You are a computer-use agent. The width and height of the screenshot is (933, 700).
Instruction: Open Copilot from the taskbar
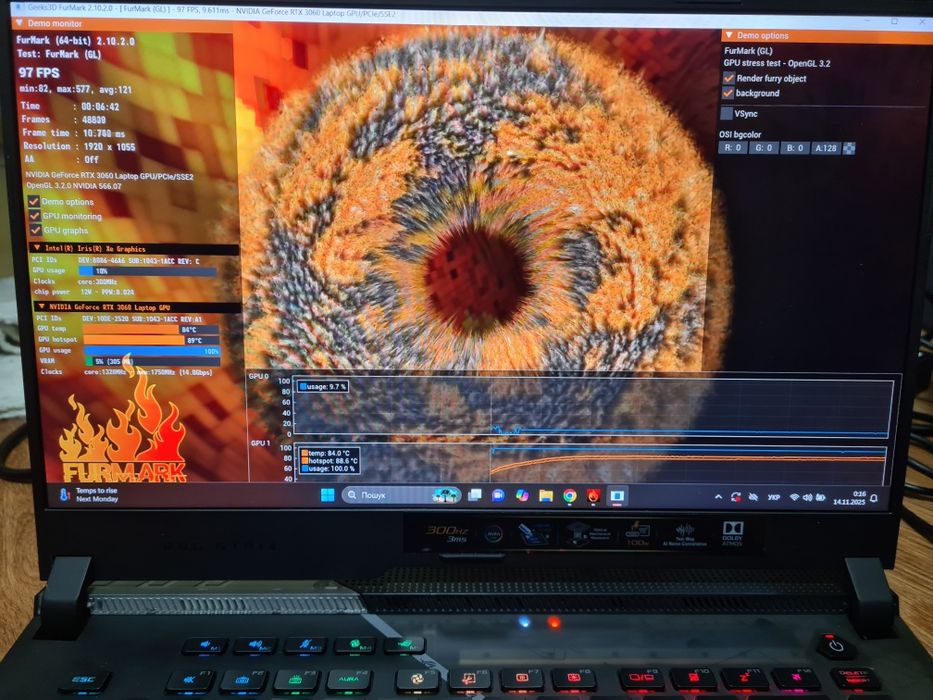[522, 495]
